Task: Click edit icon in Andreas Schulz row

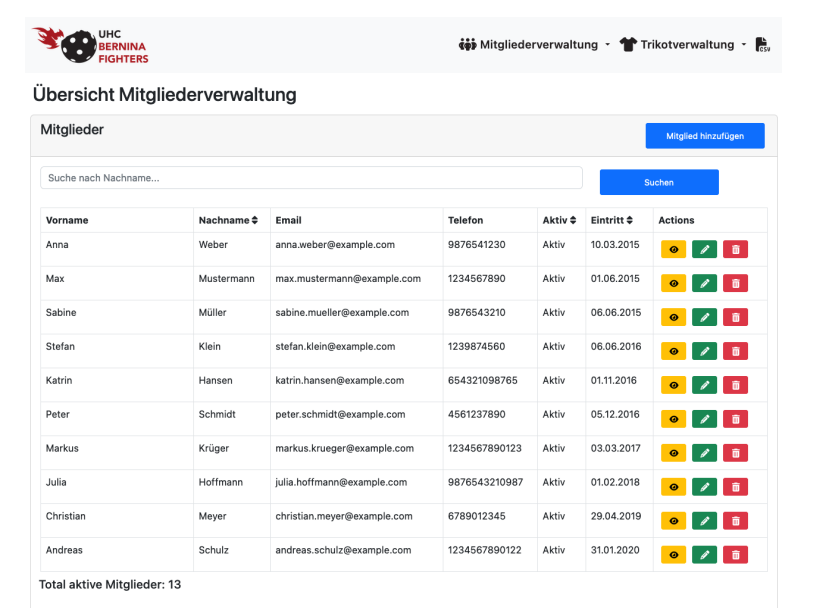Action: [x=704, y=555]
